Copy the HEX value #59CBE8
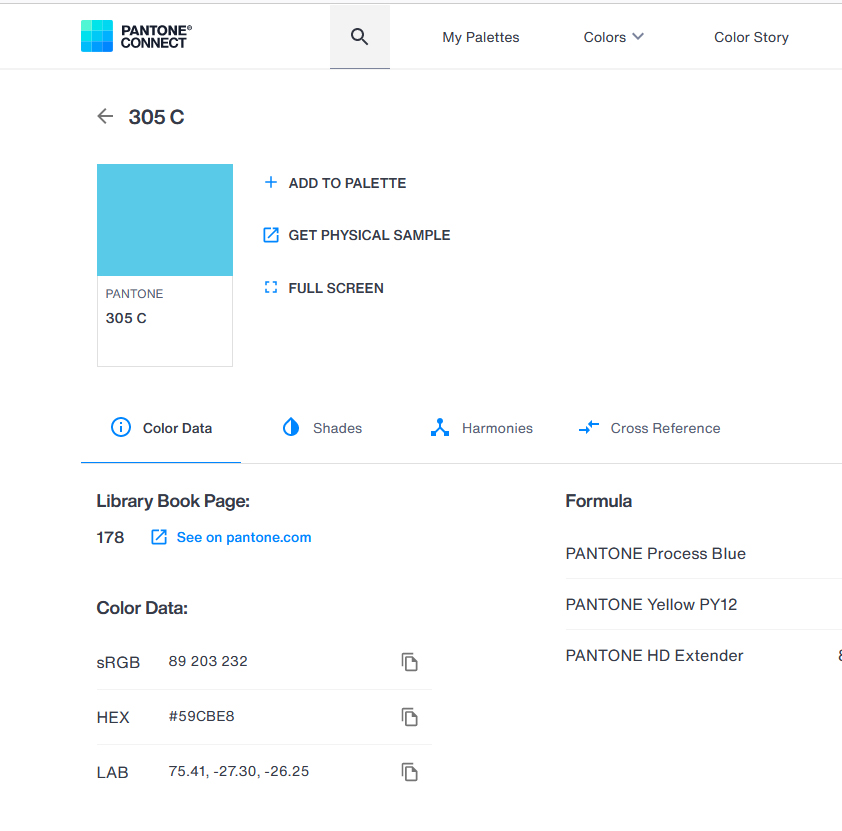The width and height of the screenshot is (842, 831). pos(409,717)
